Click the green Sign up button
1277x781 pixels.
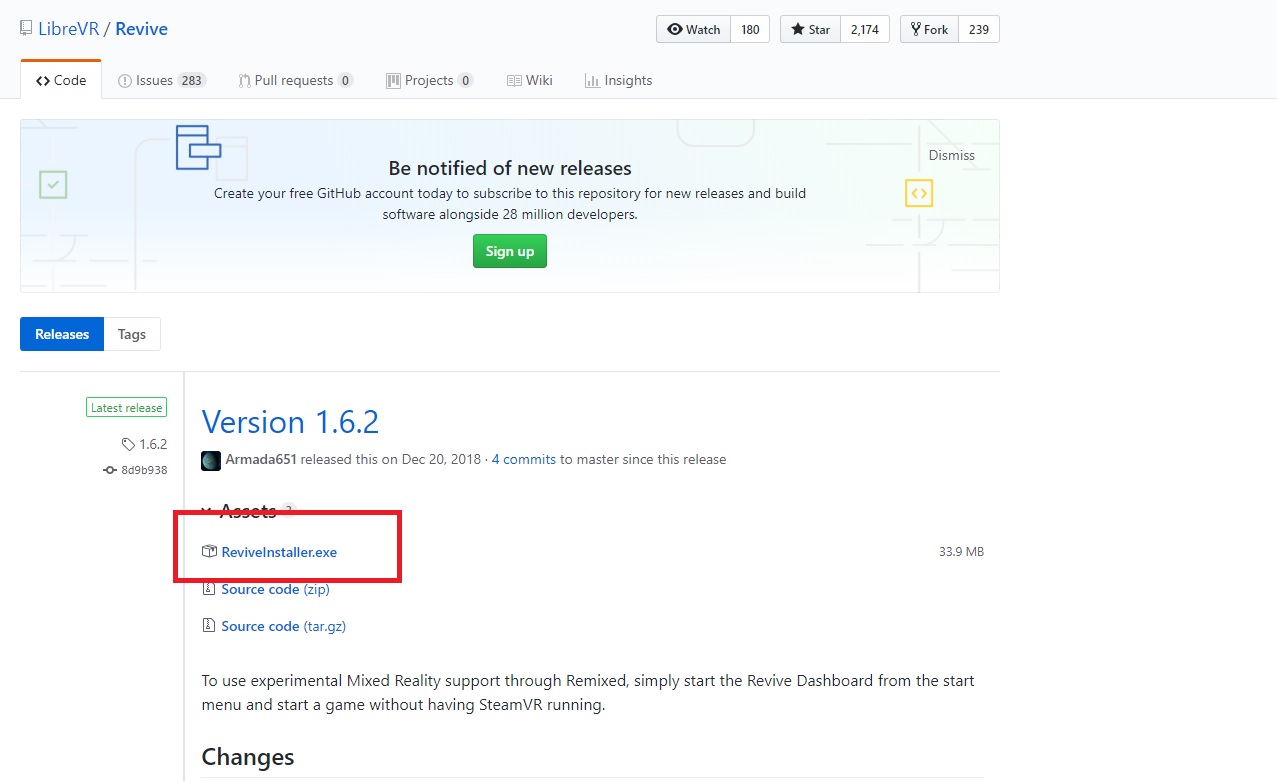click(510, 251)
